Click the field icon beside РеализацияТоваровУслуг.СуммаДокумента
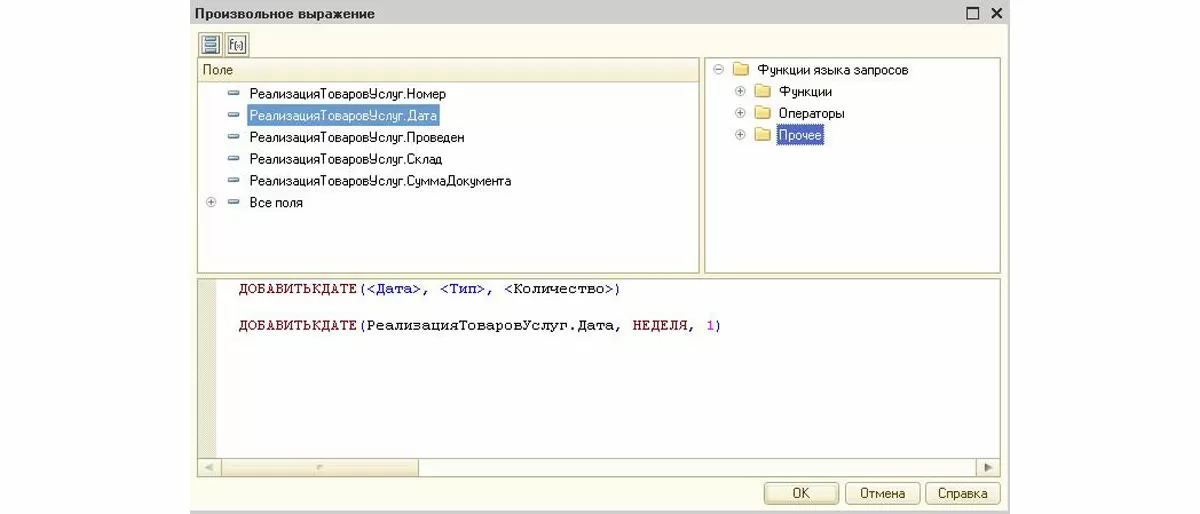The width and height of the screenshot is (1200, 514). tap(233, 181)
